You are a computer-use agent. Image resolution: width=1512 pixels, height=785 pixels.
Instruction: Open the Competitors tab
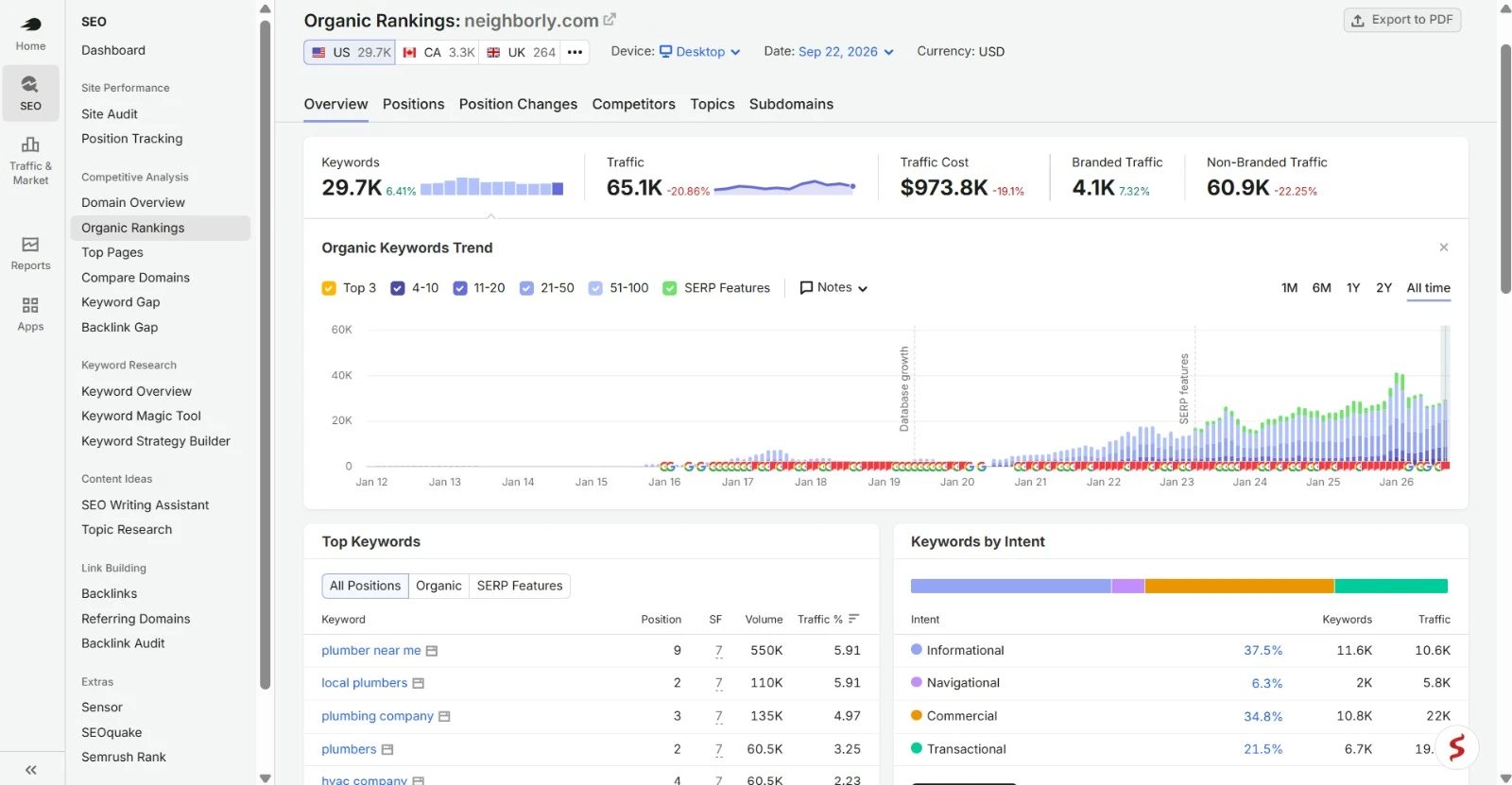coord(633,104)
